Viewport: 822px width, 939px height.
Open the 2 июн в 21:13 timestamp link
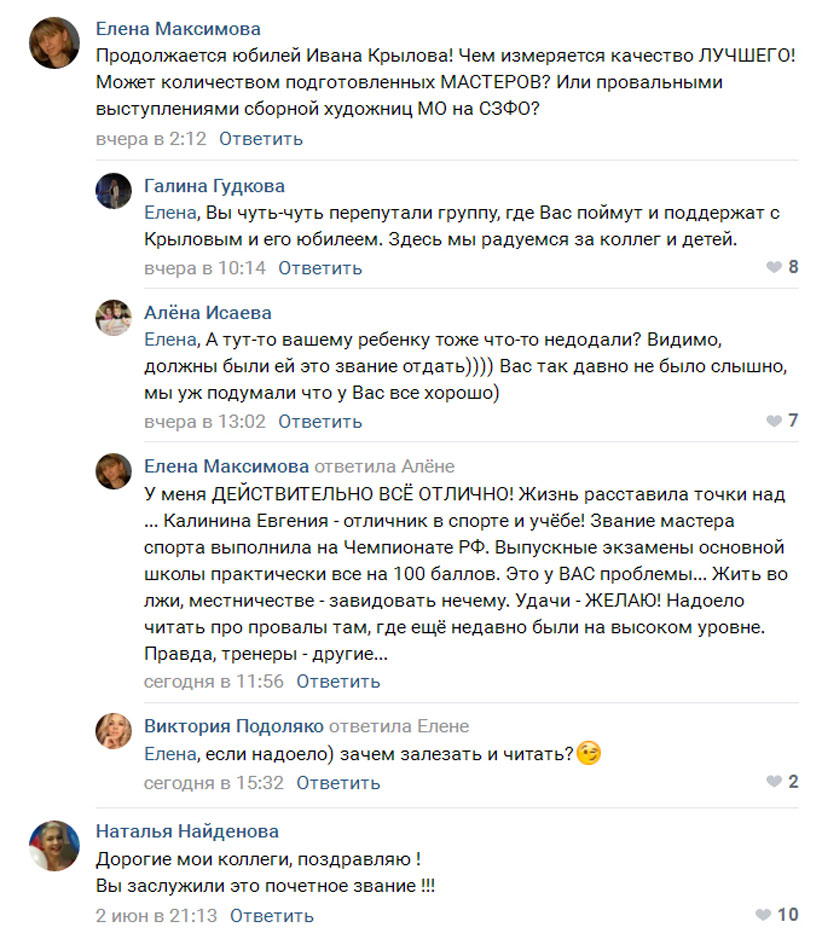point(156,916)
